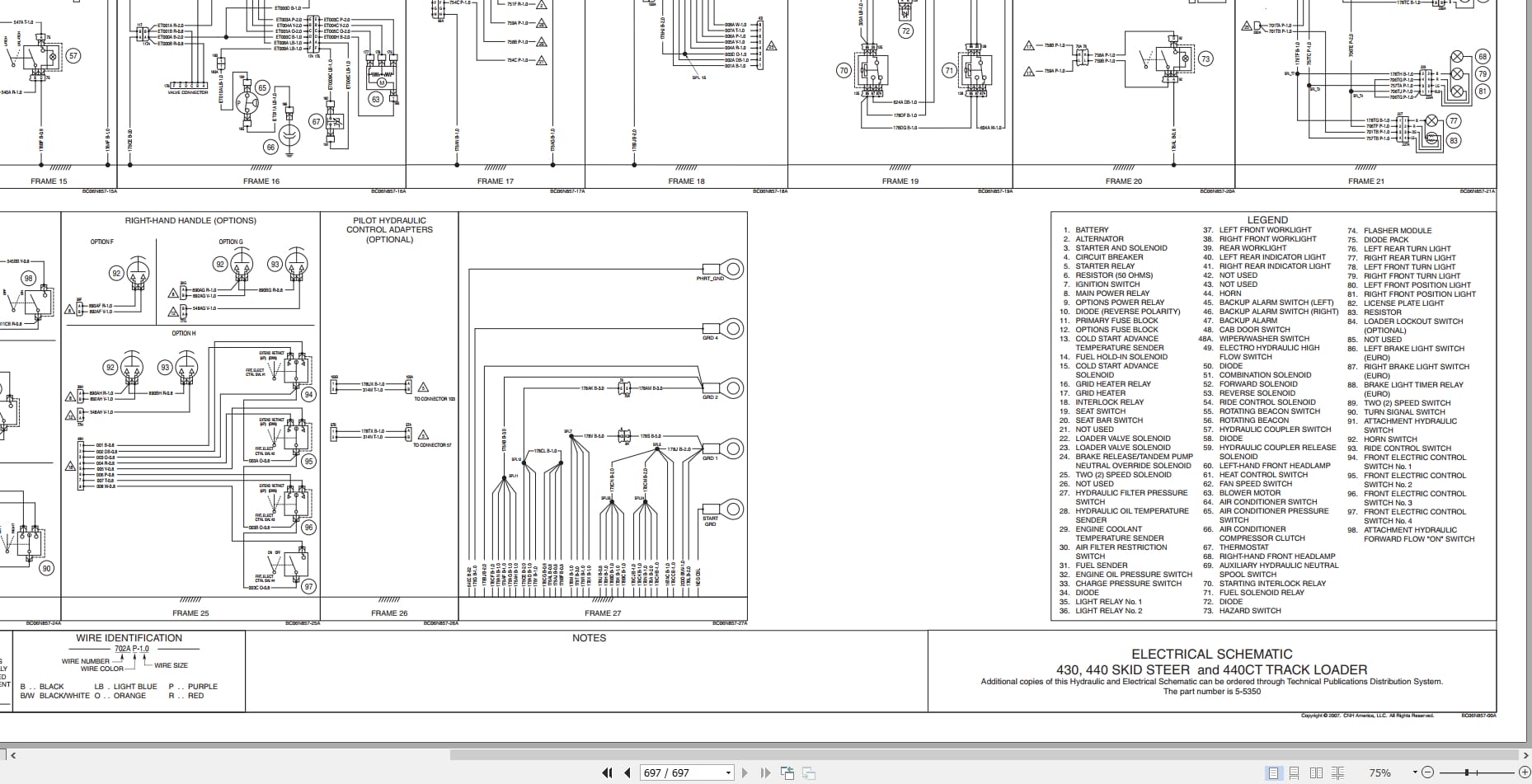Go forward to the next view
The image size is (1532, 784).
tap(809, 772)
